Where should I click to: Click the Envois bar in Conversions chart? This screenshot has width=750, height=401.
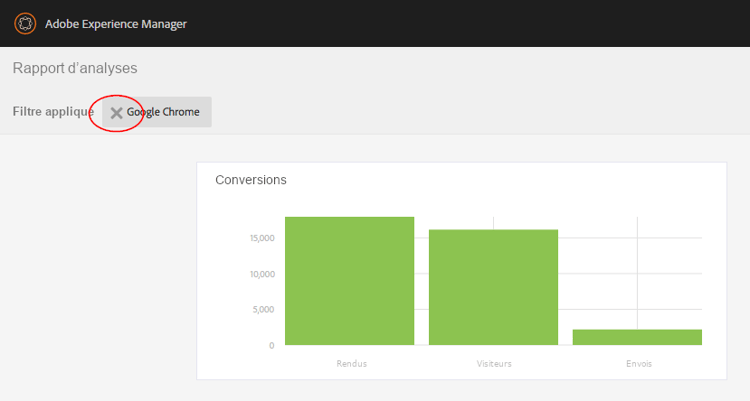(x=637, y=337)
